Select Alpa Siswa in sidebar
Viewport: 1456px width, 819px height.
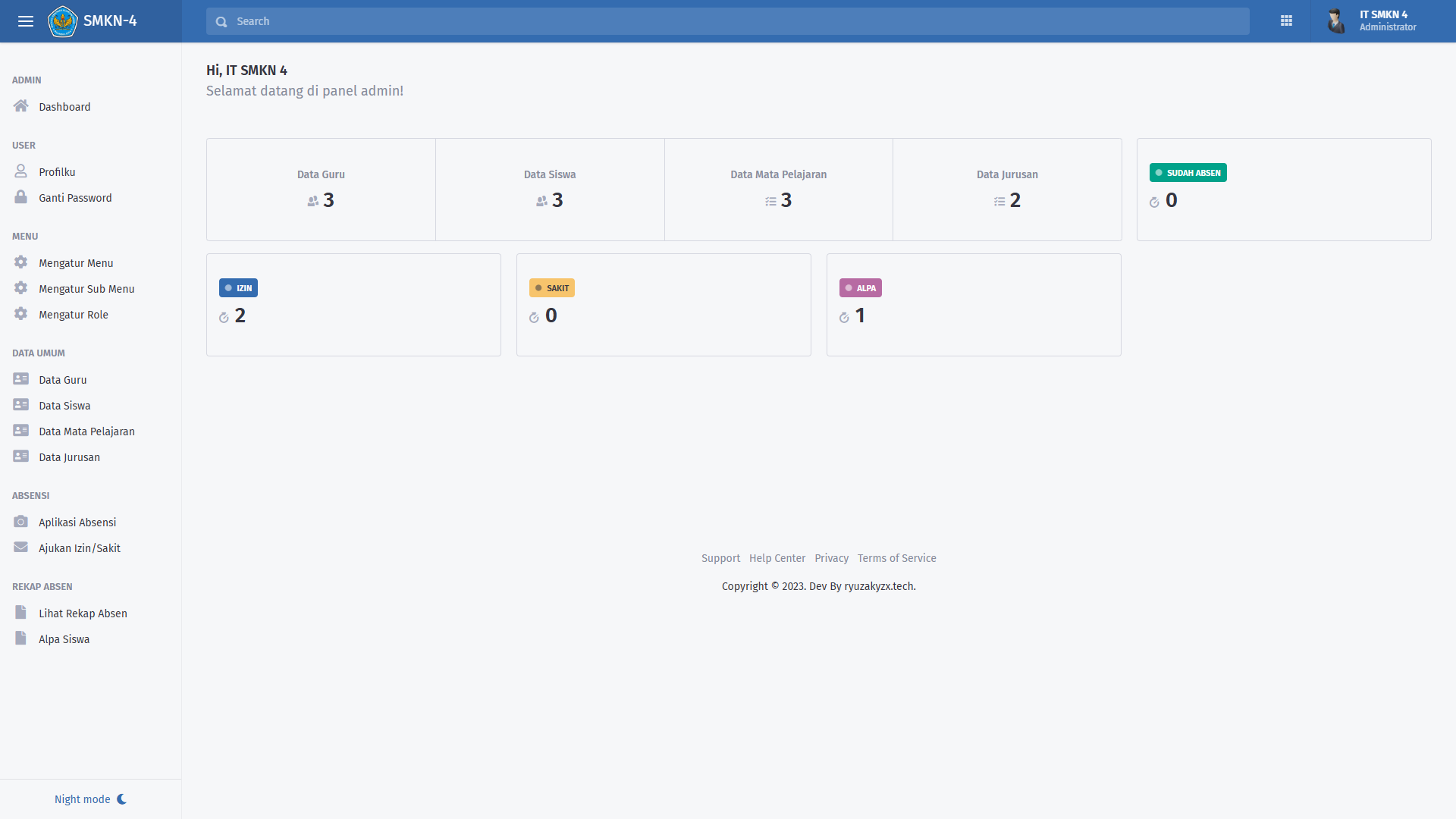tap(64, 639)
